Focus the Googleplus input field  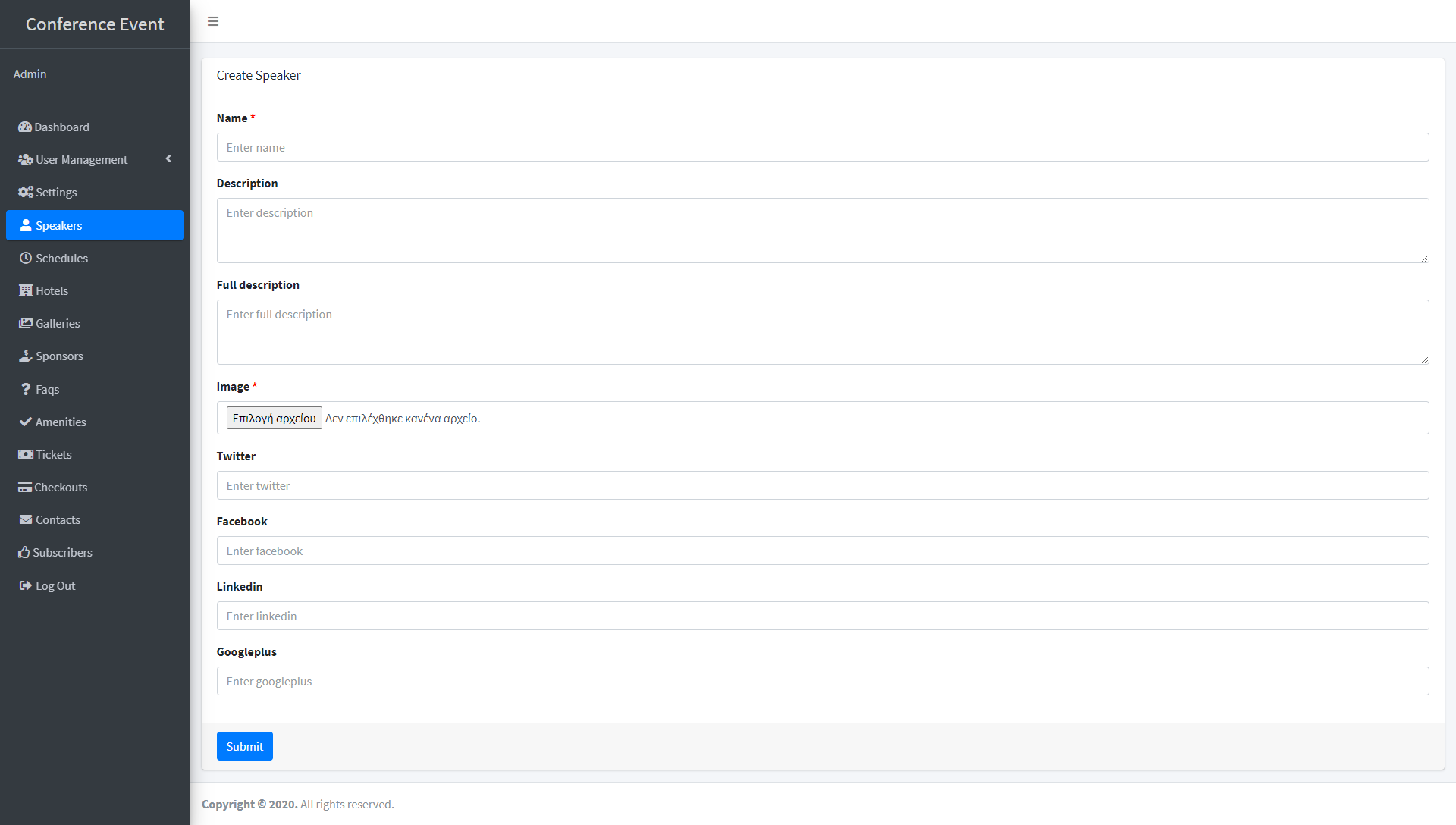coord(823,681)
